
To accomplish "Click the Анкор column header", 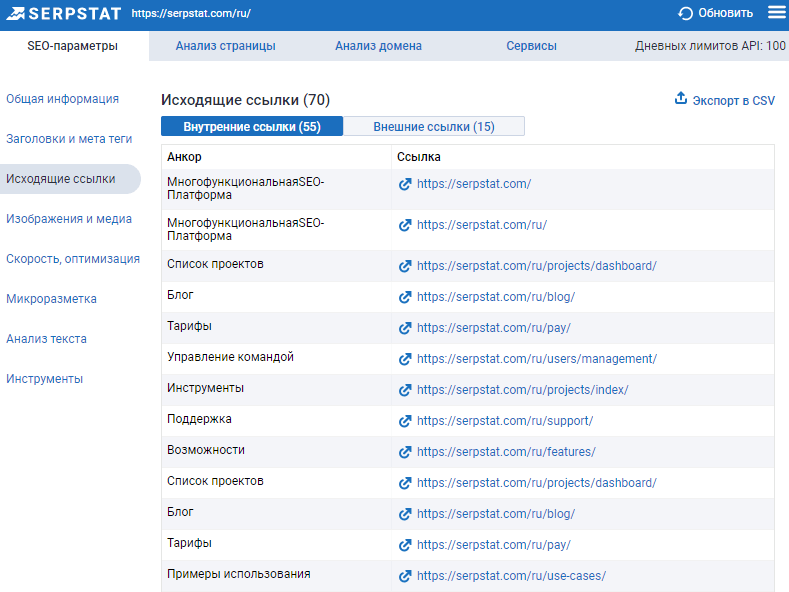I will click(x=184, y=157).
